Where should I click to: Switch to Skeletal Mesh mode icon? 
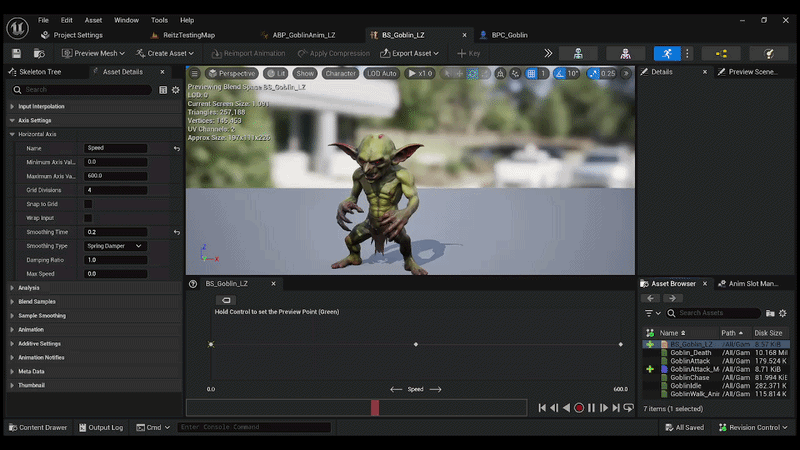(x=625, y=53)
